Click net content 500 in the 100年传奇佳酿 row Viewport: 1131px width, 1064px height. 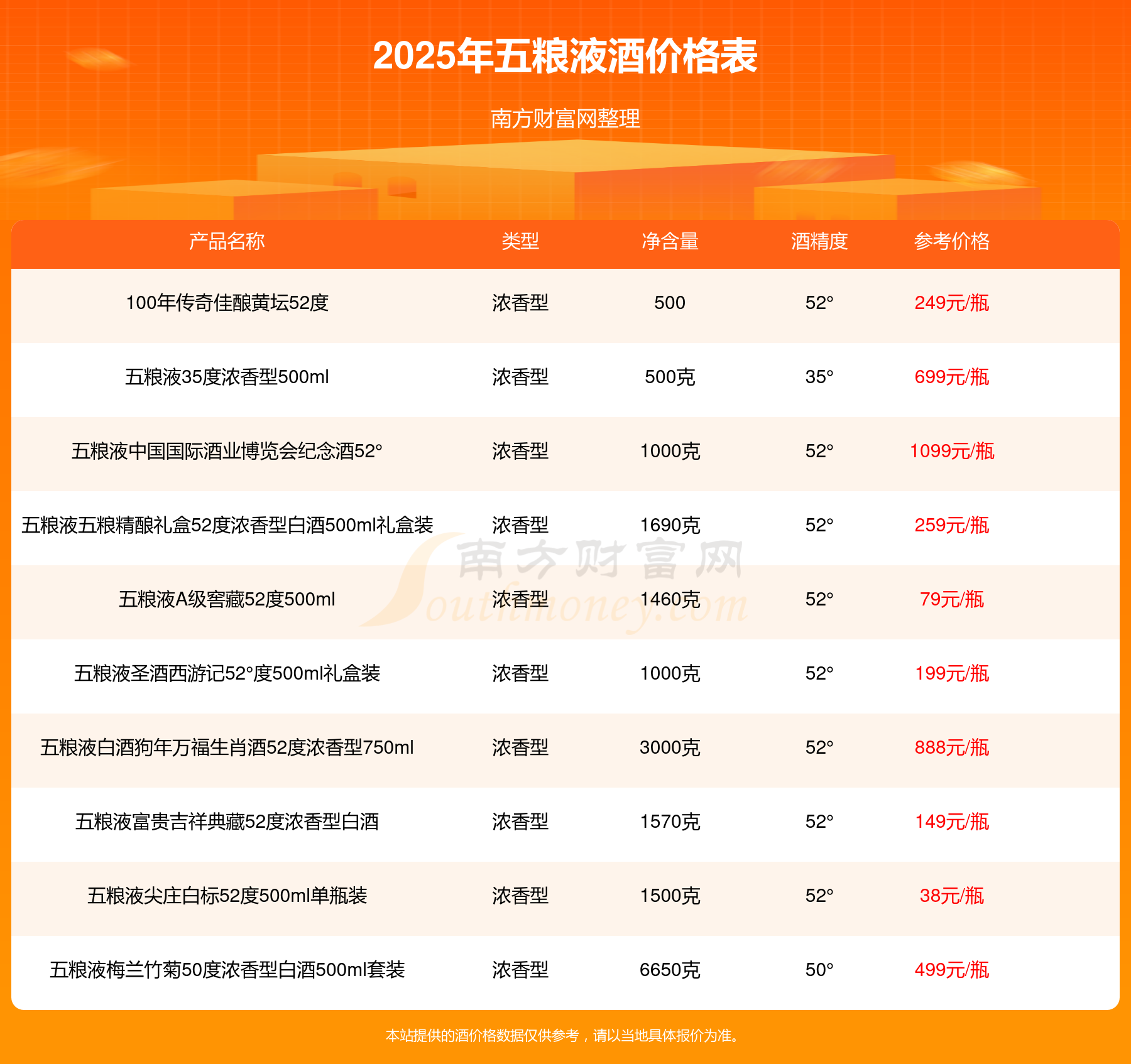(x=670, y=303)
